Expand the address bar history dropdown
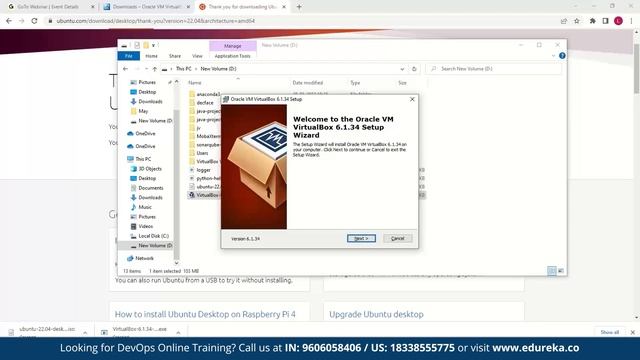640x360 pixels. 402,69
